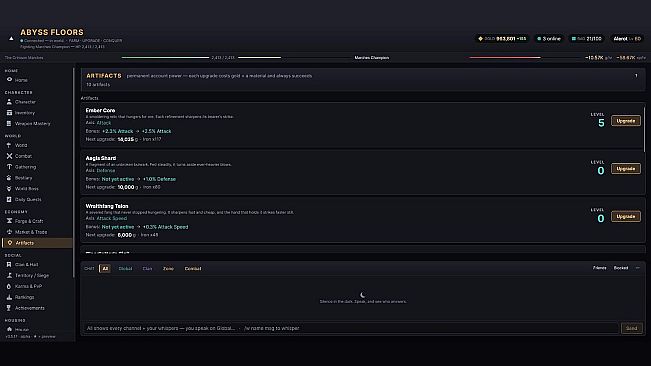Image resolution: width=651 pixels, height=366 pixels.
Task: Upgrade the Aegis Shard artifact
Action: [x=626, y=168]
